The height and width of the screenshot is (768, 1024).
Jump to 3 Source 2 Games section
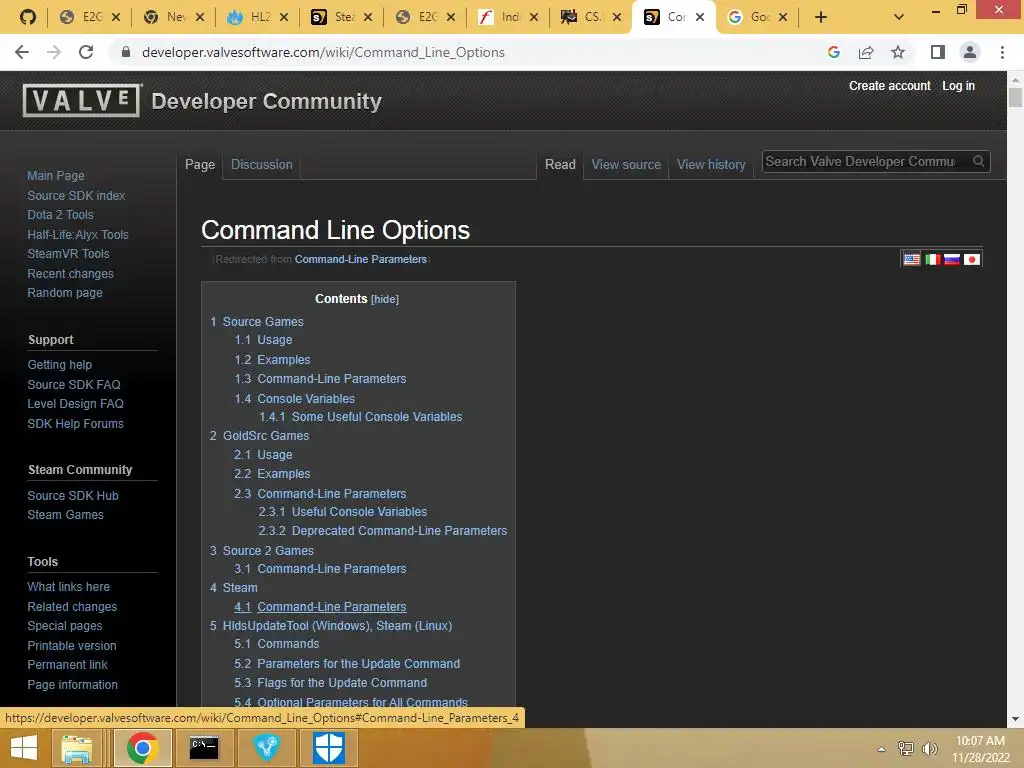click(262, 551)
